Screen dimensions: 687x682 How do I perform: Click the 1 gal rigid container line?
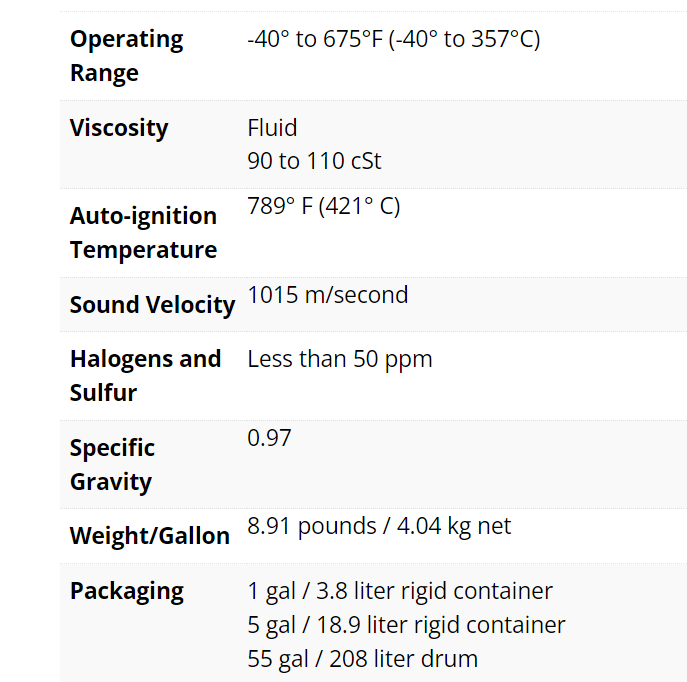pyautogui.click(x=399, y=591)
